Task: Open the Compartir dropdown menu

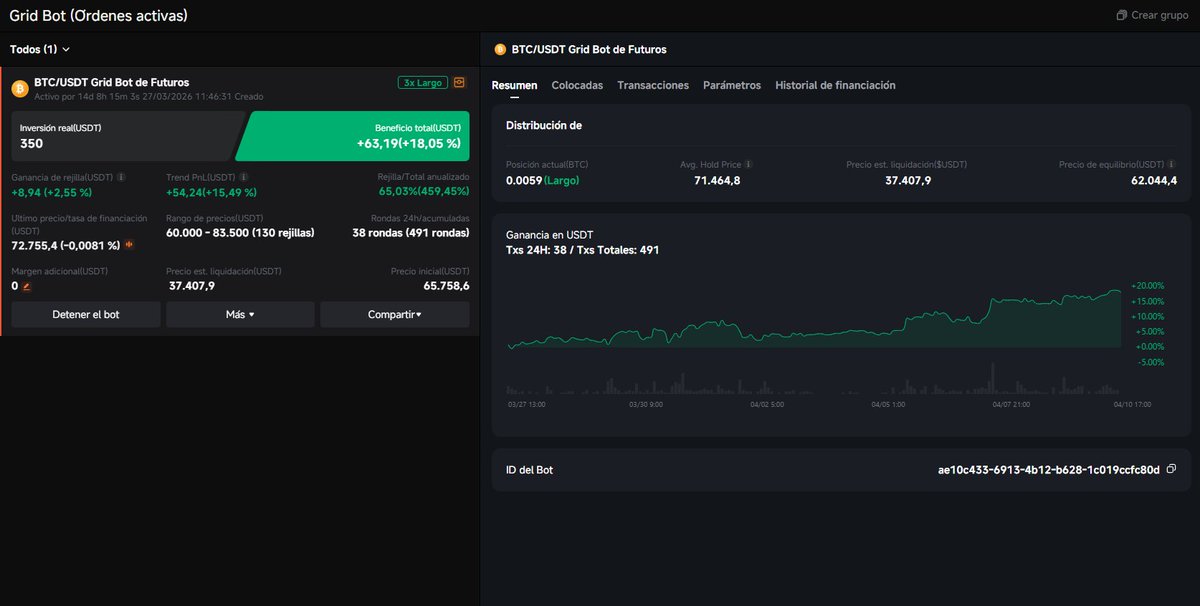Action: click(x=394, y=314)
